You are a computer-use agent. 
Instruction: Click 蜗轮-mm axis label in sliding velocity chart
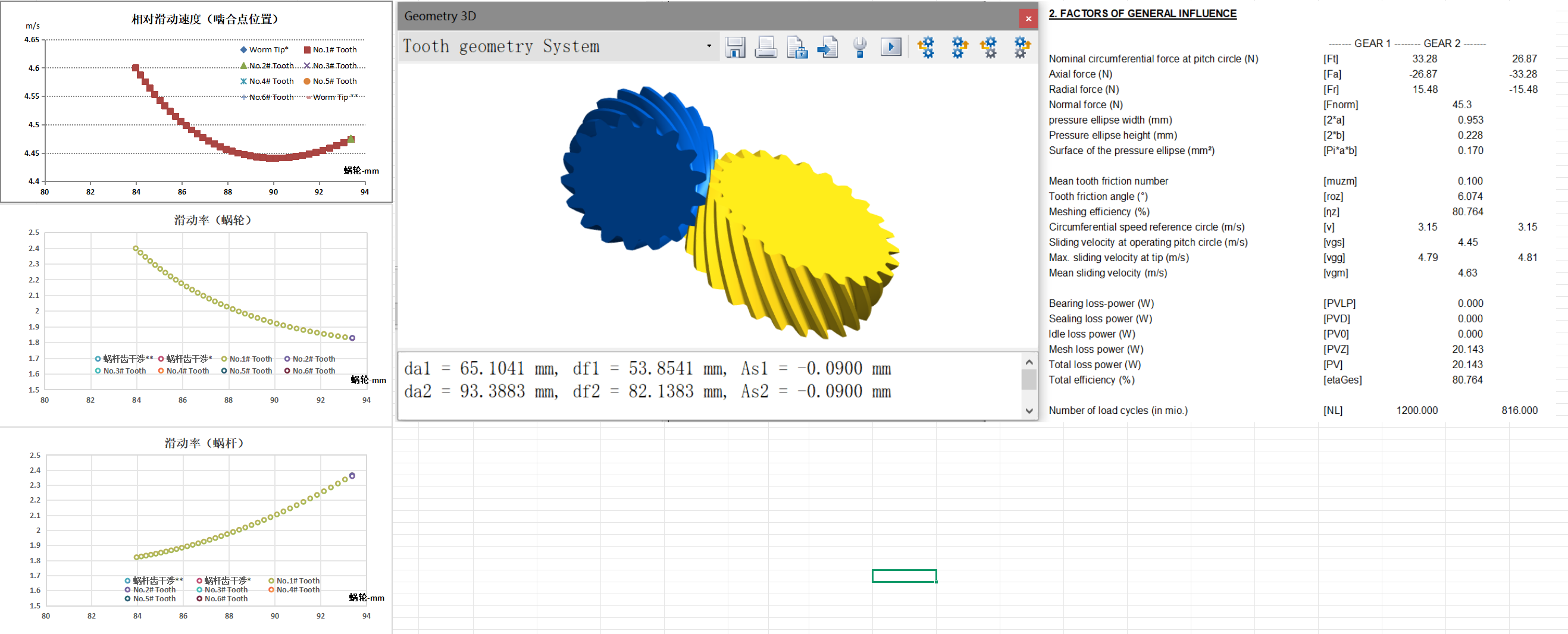[362, 170]
